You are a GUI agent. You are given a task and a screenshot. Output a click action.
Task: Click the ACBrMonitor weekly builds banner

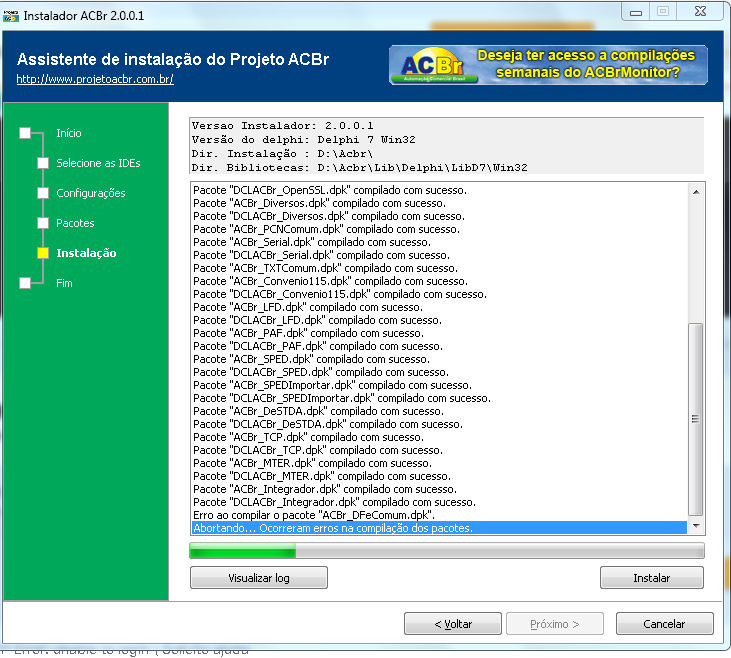548,65
